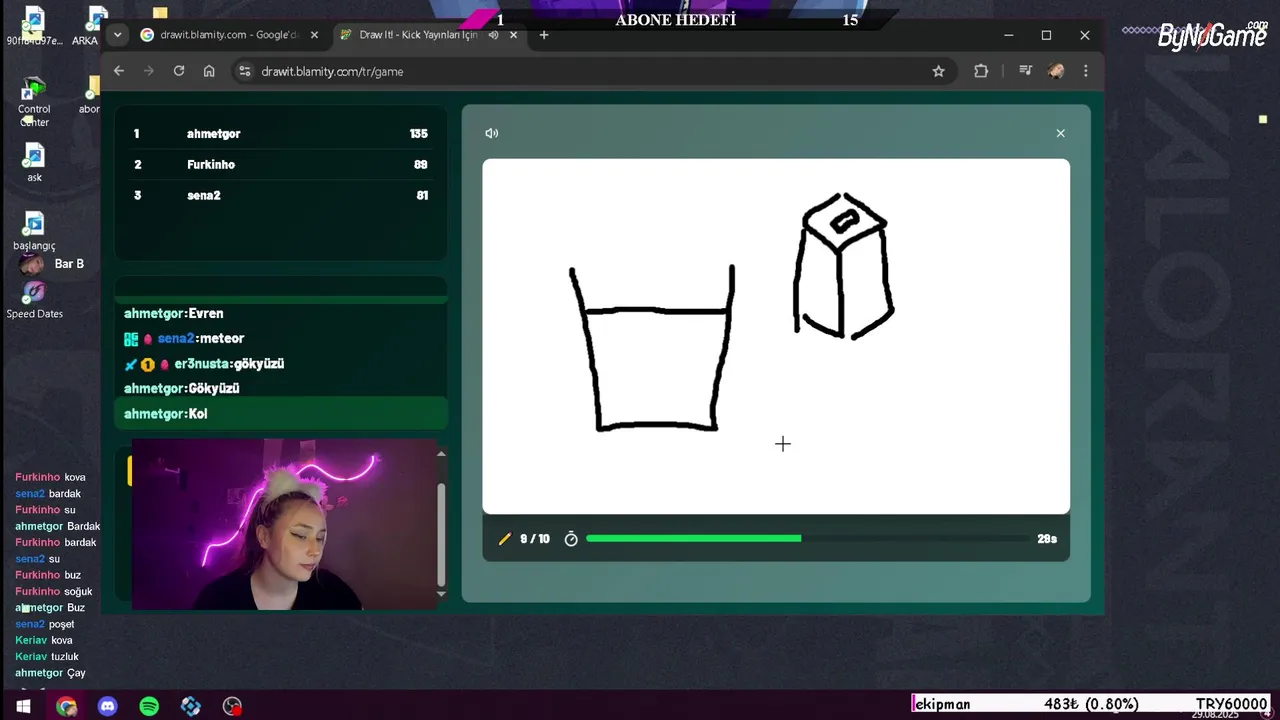Open site information icon in address bar

pyautogui.click(x=245, y=71)
